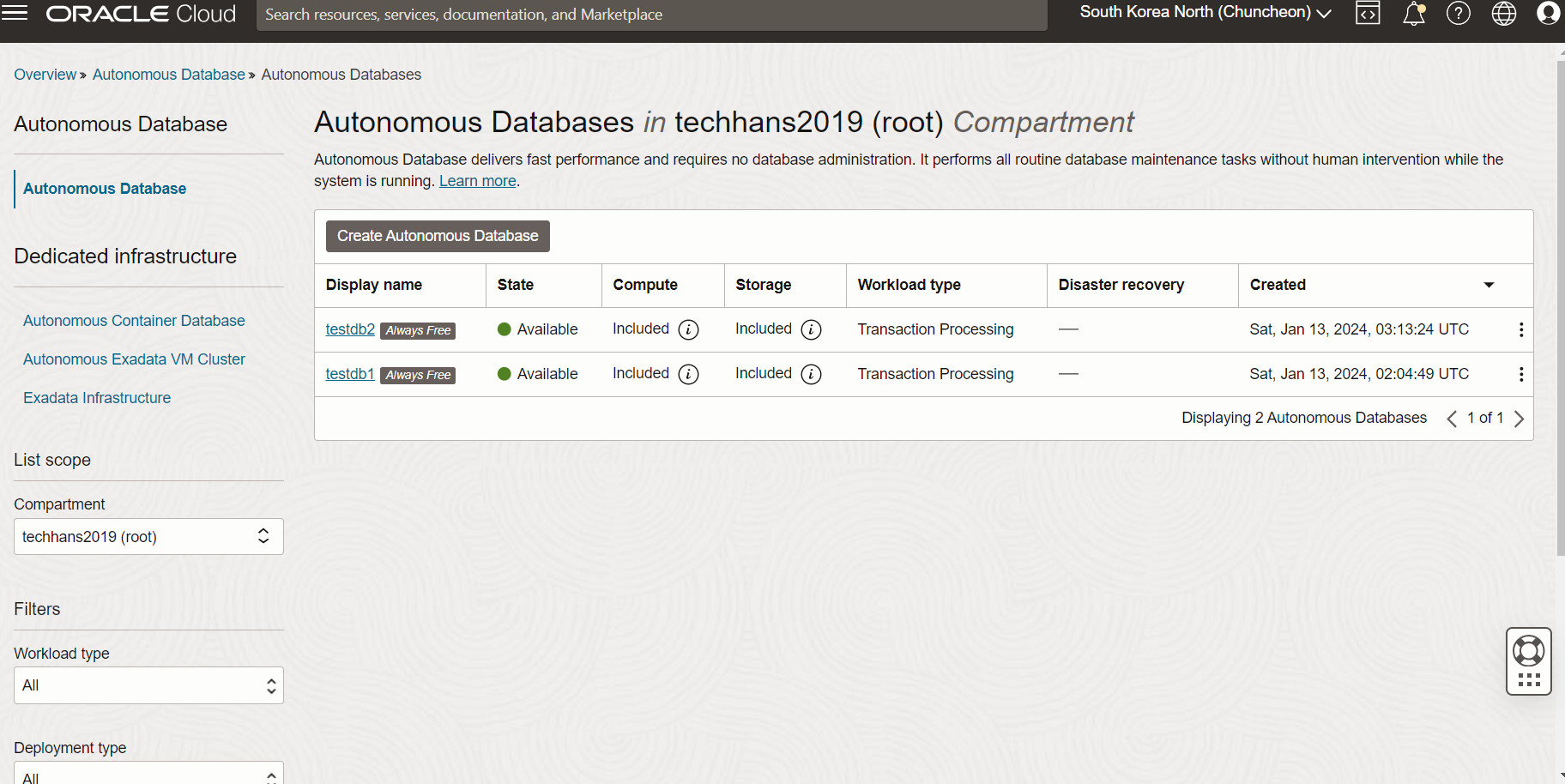Click the page vertical scrollbar
This screenshot has width=1565, height=784.
tap(1560, 309)
